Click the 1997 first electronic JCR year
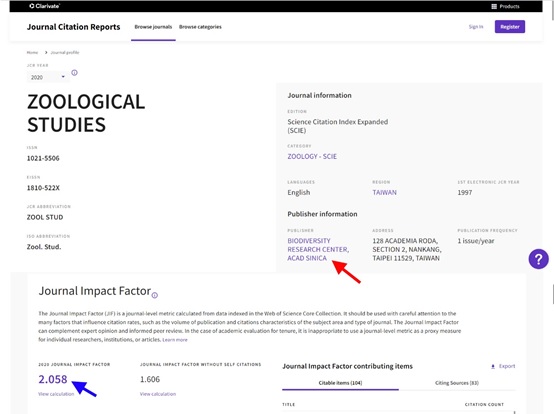The width and height of the screenshot is (554, 414). coord(465,193)
